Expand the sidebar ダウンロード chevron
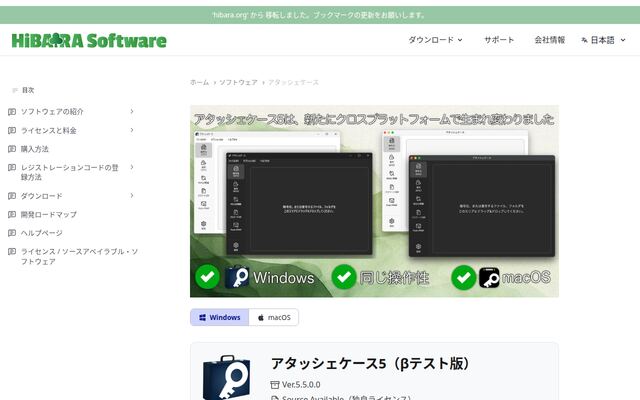 click(132, 196)
